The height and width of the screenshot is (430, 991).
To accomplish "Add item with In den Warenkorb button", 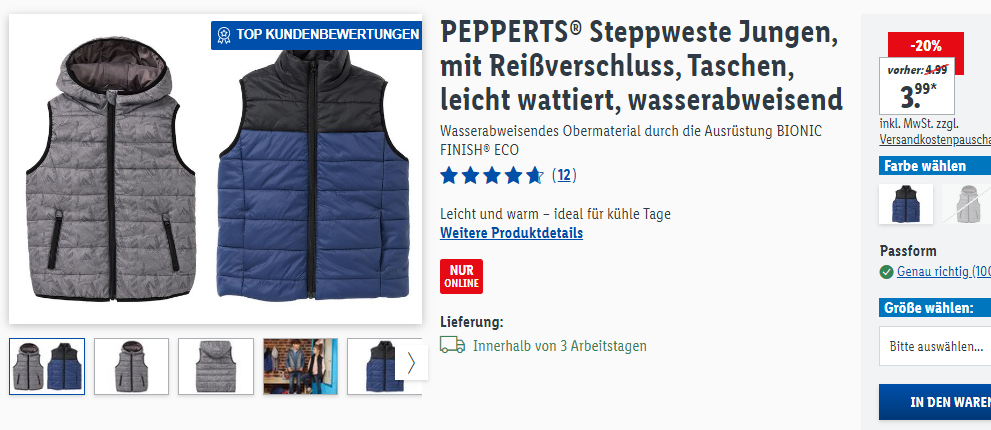I will (x=935, y=402).
